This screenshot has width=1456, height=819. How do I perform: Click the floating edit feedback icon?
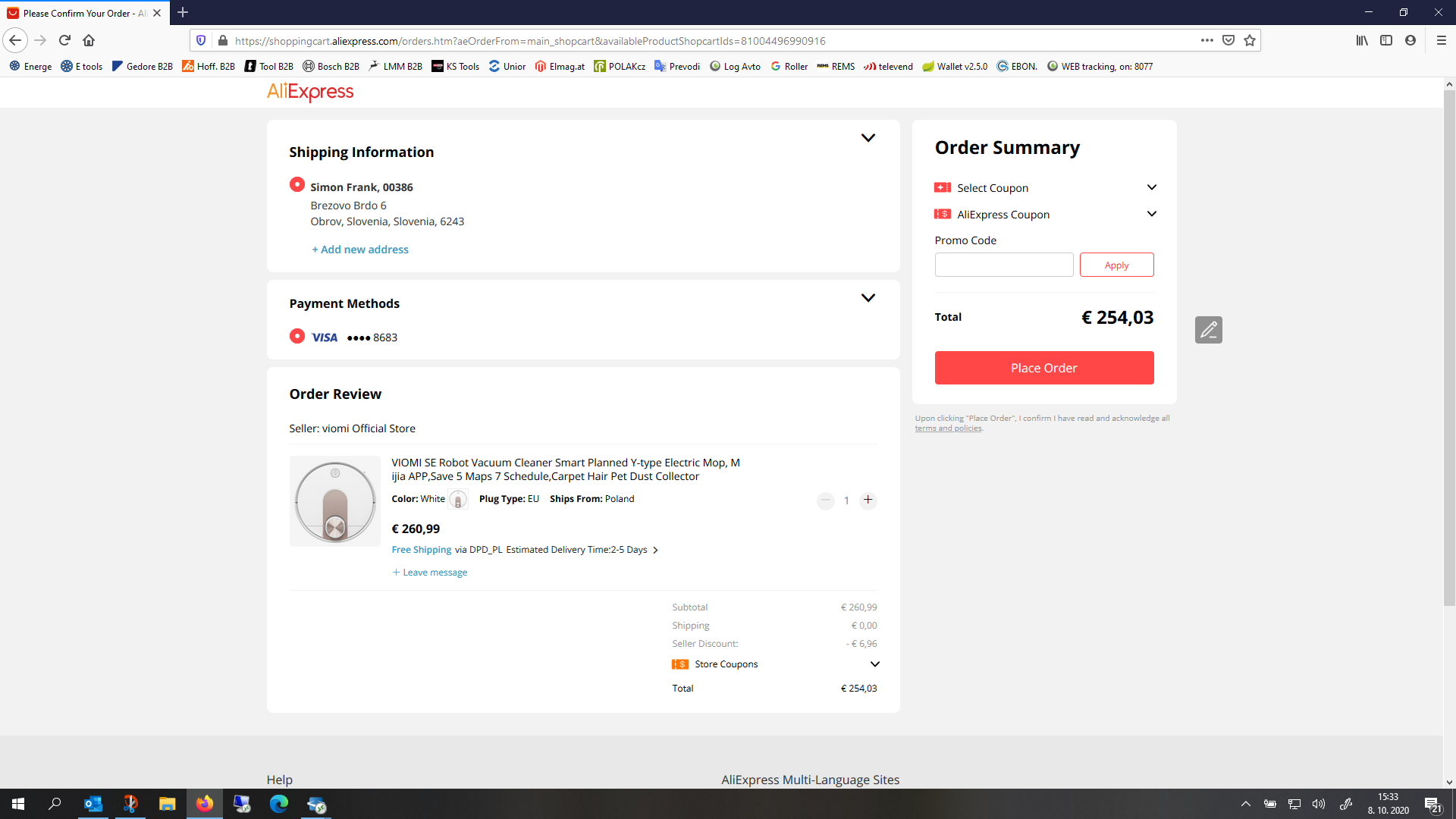click(x=1208, y=330)
